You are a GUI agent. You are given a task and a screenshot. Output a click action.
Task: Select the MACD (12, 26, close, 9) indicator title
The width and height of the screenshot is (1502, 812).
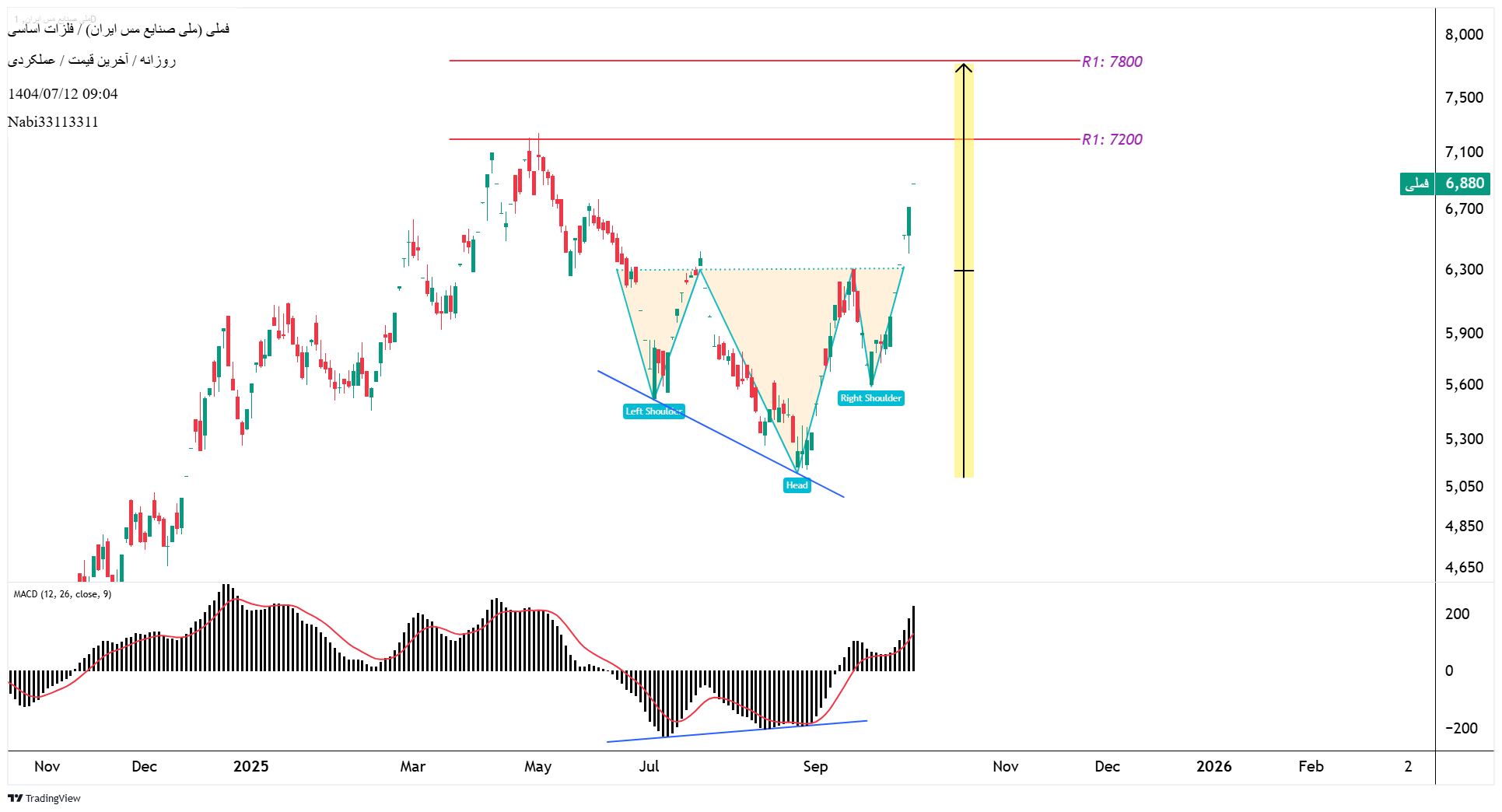[62, 594]
